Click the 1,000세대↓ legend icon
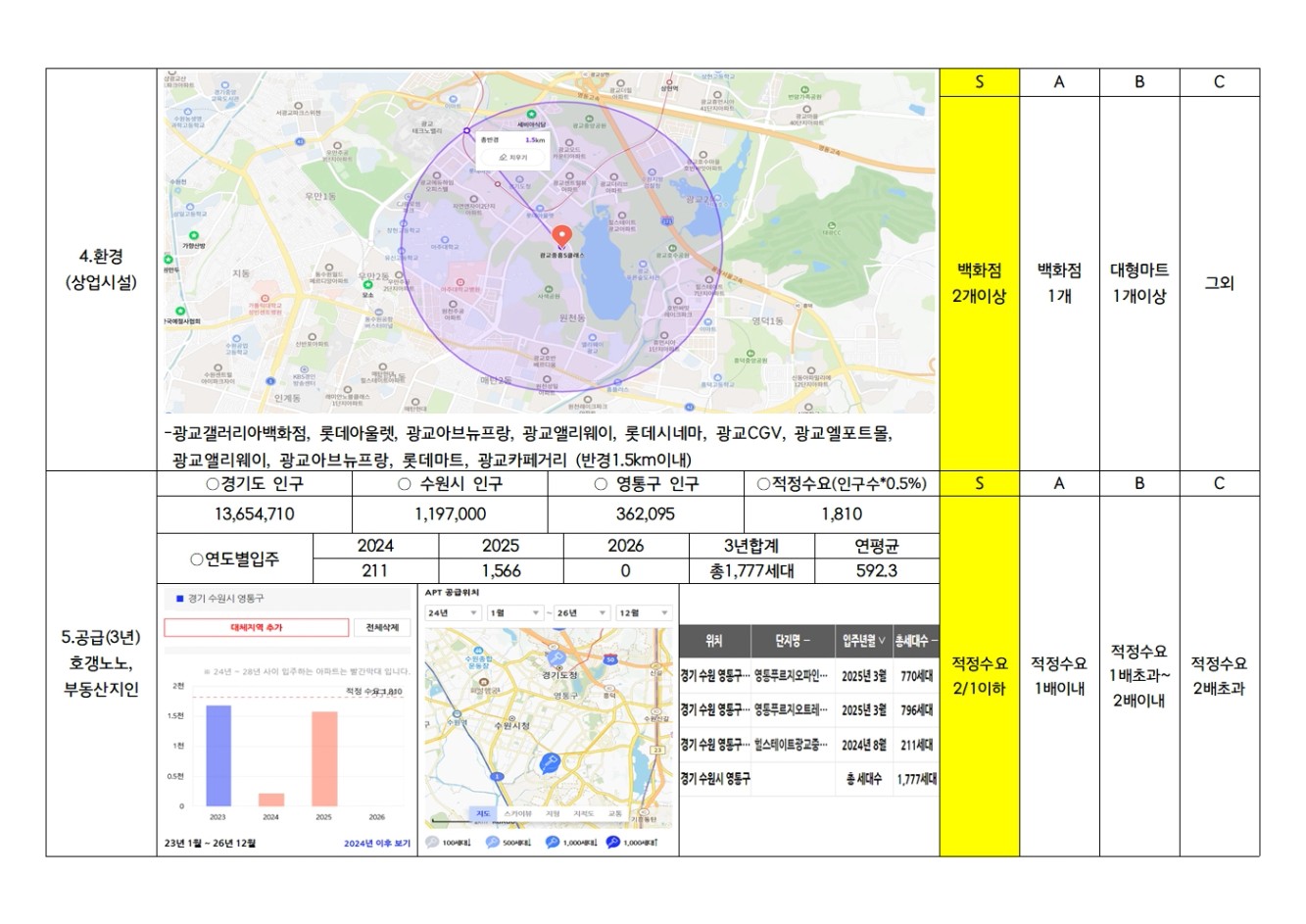Viewport: 1306px width, 924px height. coord(553,842)
